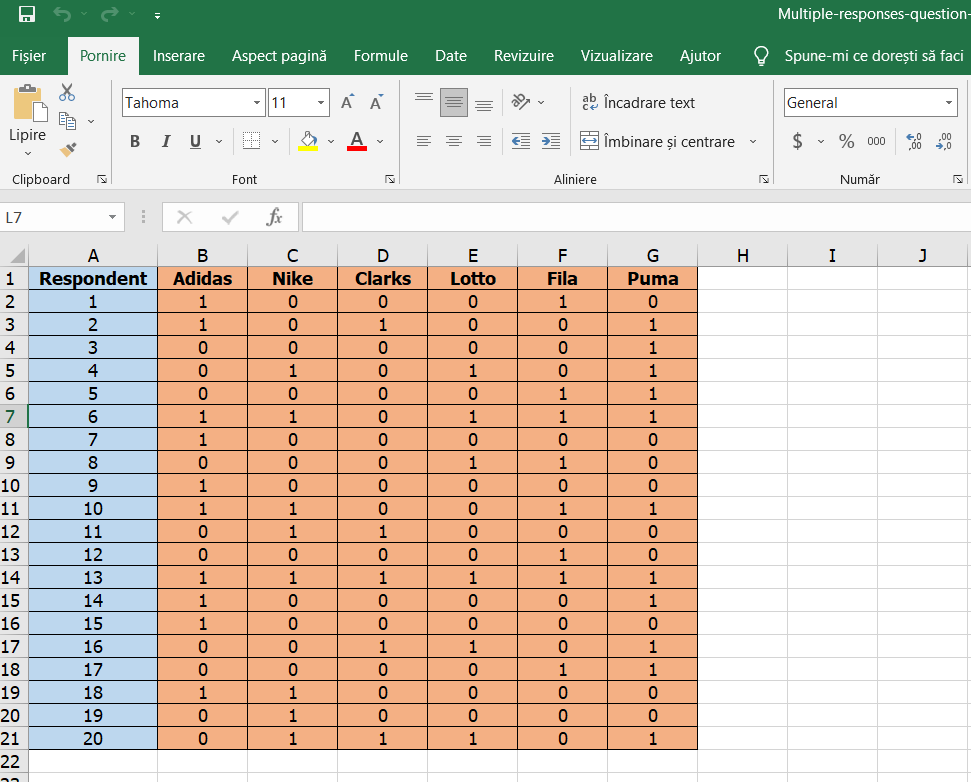Click the Cut scissors icon
971x782 pixels.
[x=67, y=92]
